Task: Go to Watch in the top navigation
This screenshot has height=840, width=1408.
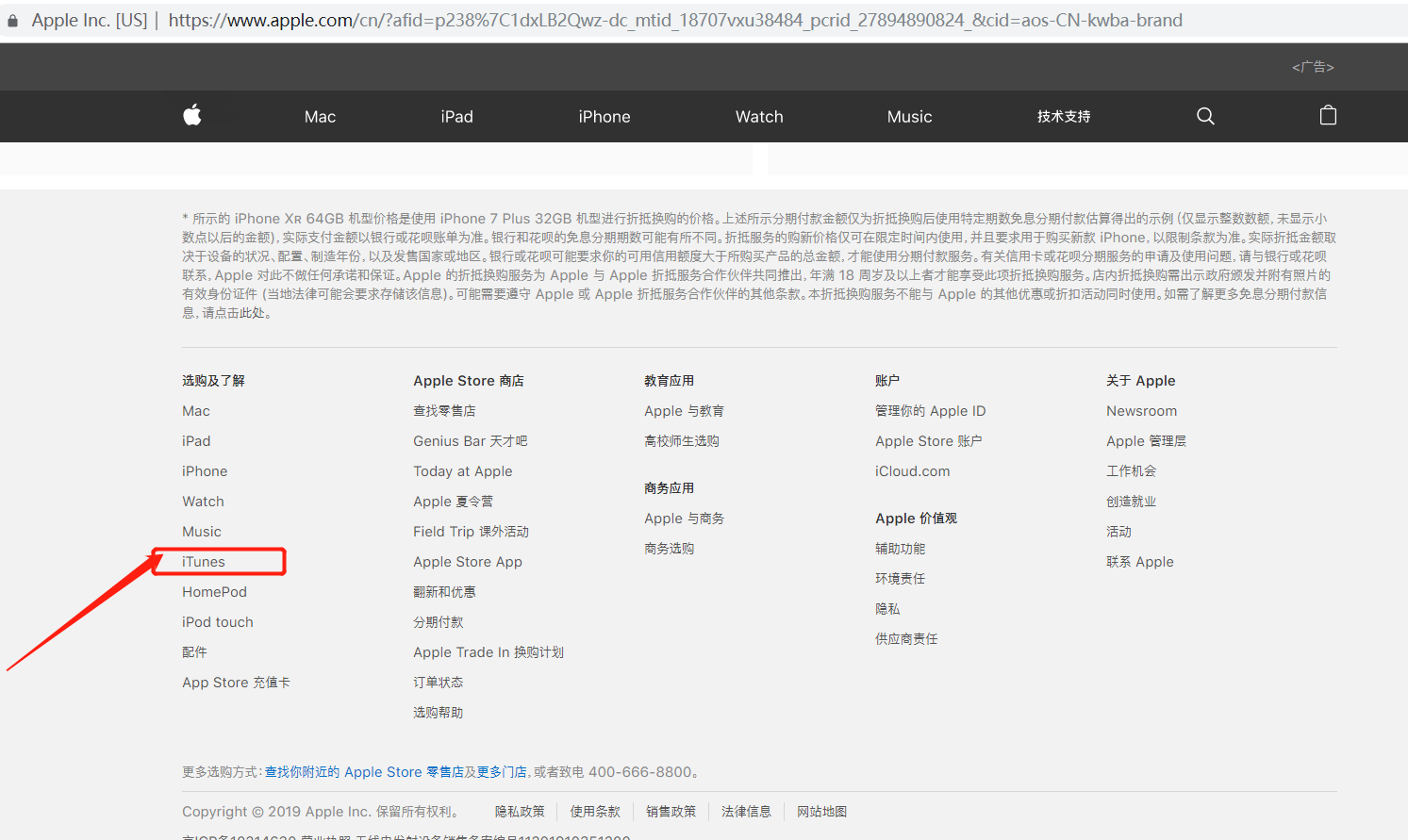Action: tap(759, 117)
